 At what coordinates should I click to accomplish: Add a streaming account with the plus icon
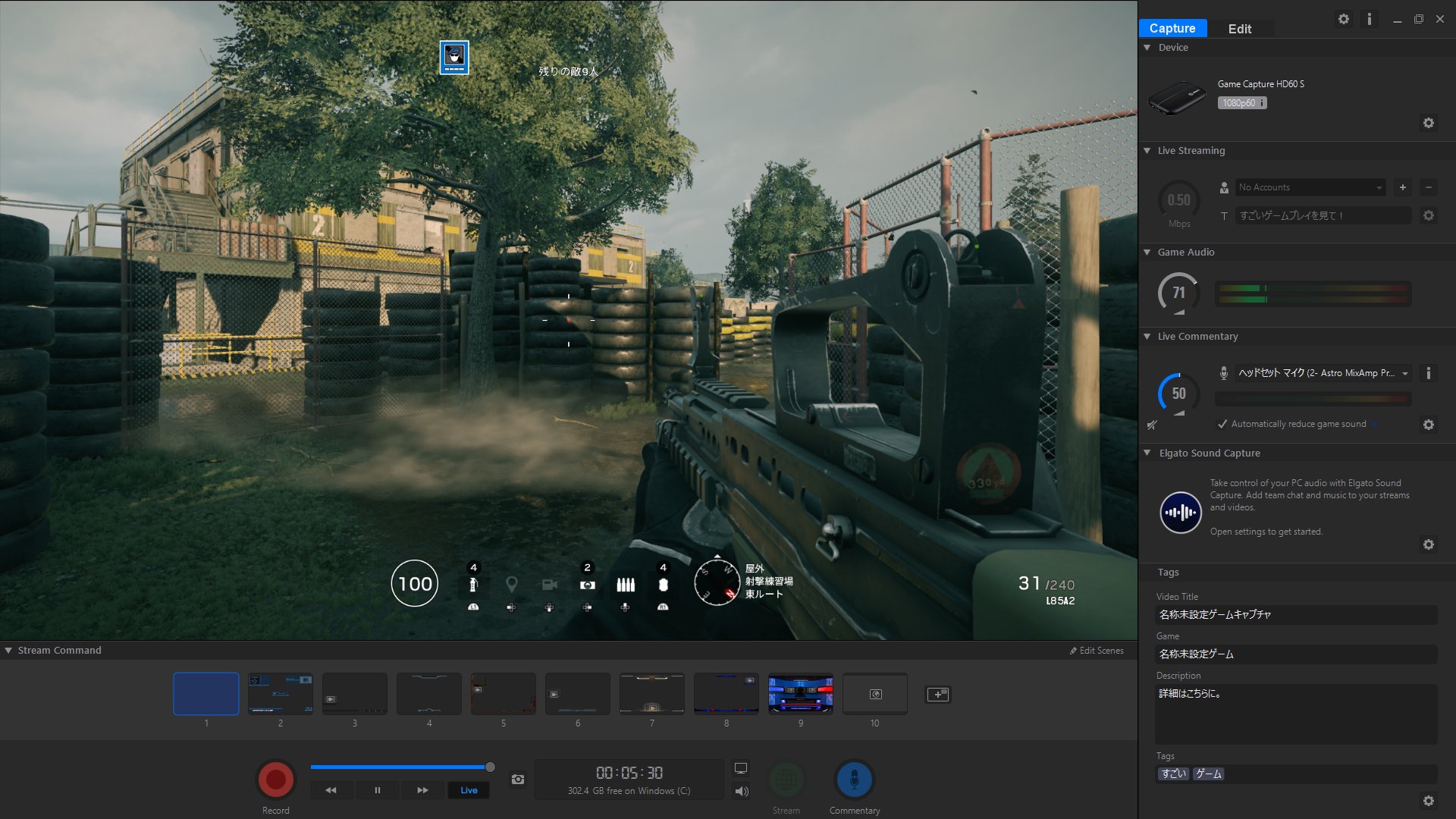coord(1403,187)
